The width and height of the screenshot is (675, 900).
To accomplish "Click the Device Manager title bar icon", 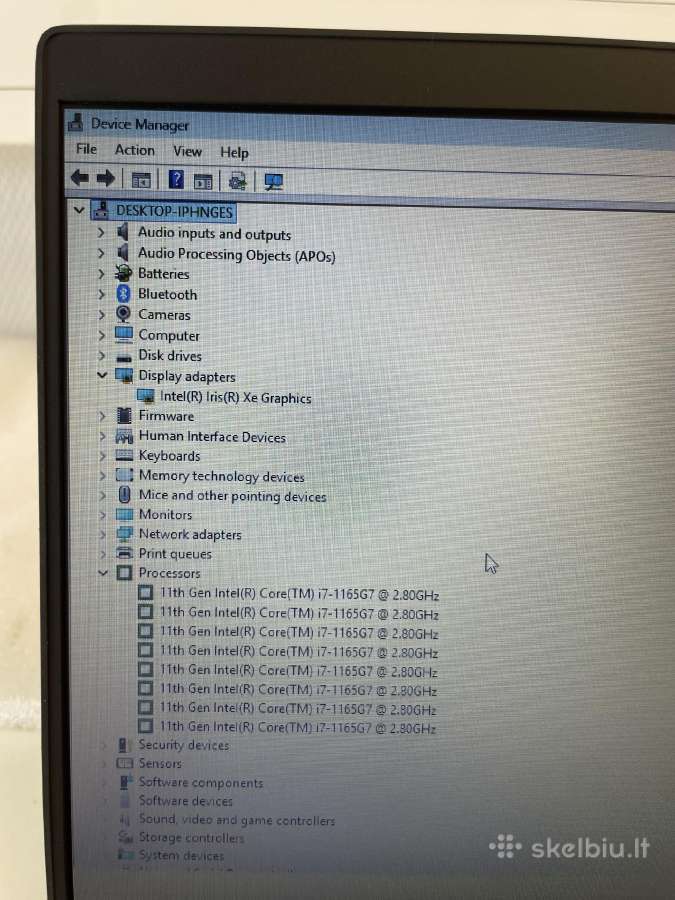I will (76, 122).
